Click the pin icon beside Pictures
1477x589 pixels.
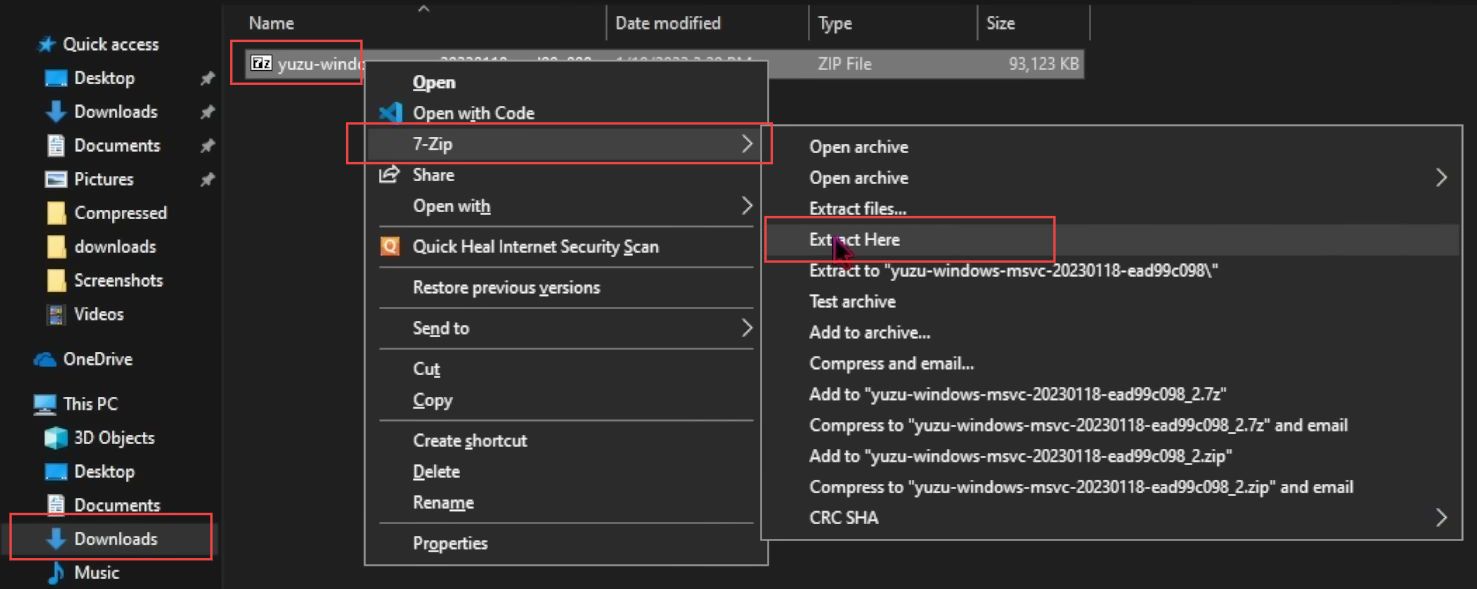click(x=207, y=179)
